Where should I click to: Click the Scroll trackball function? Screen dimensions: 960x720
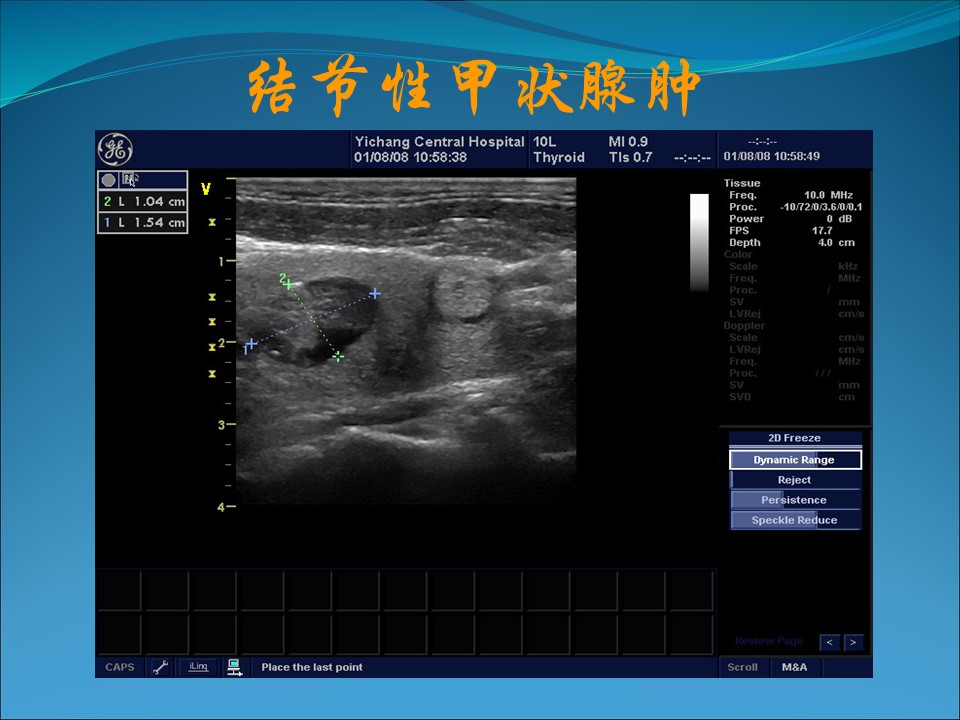(743, 667)
